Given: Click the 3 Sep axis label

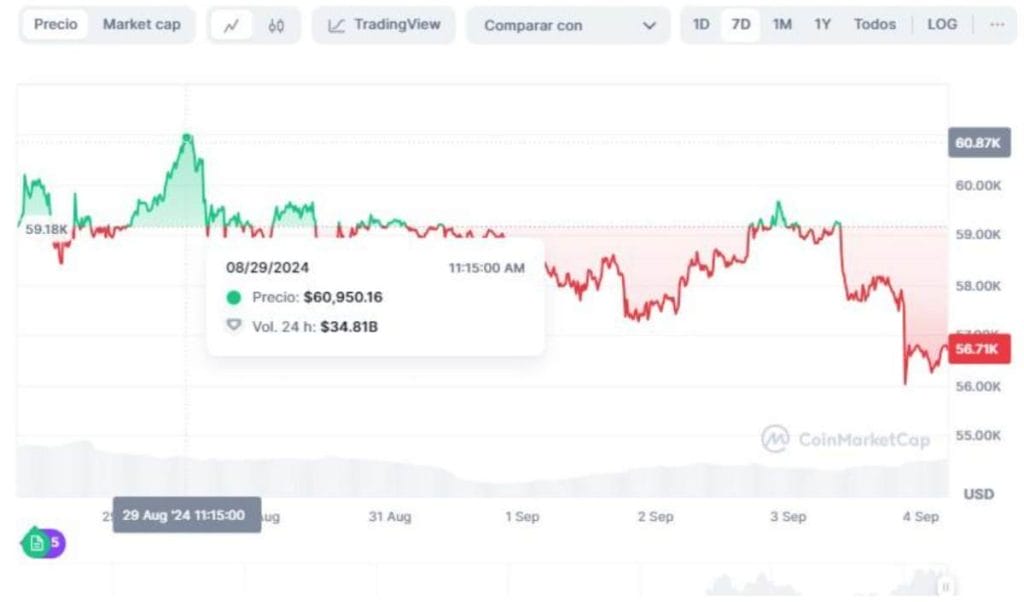Looking at the screenshot, I should (788, 516).
